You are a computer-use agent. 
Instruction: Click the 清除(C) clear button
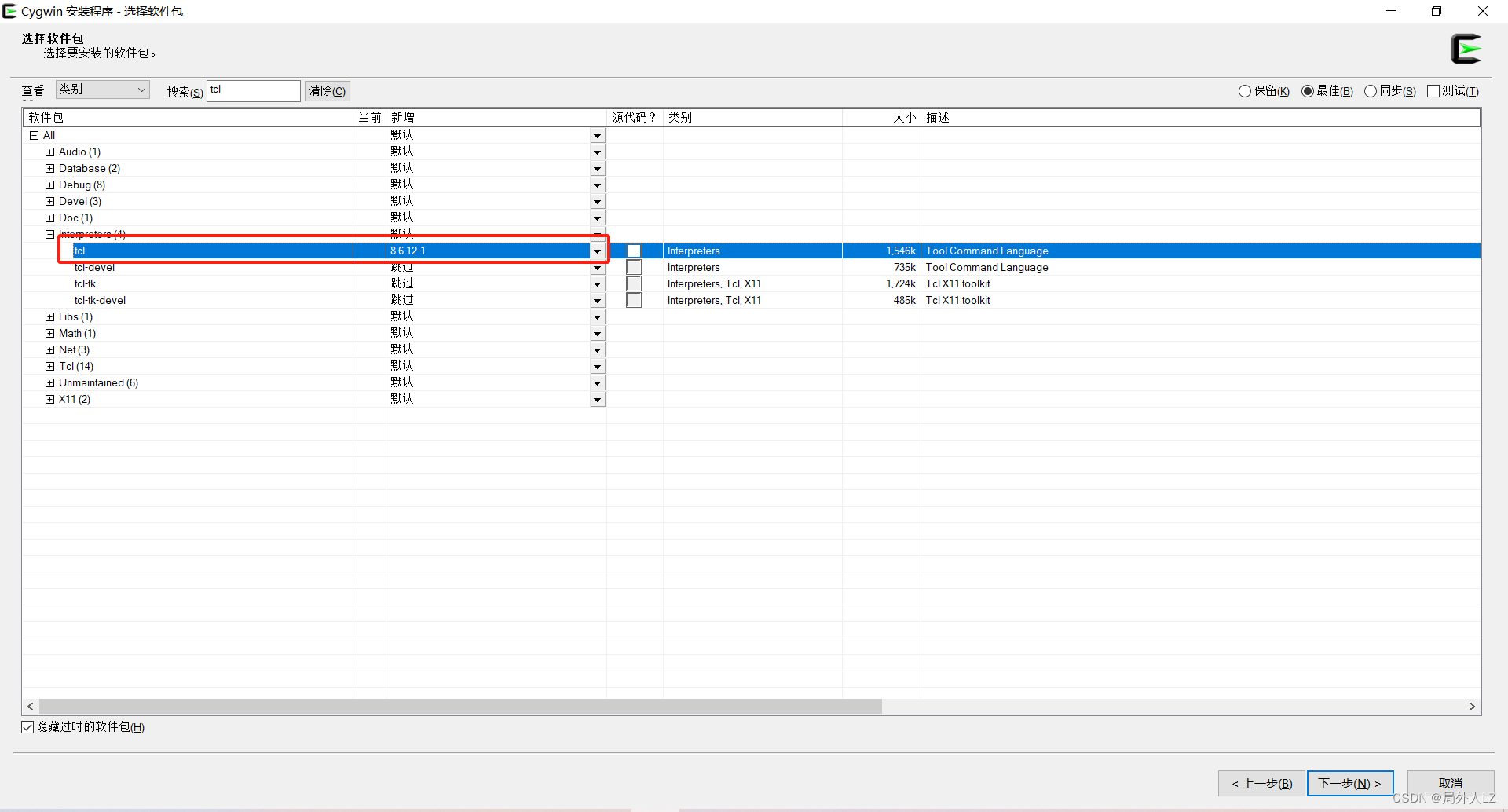328,91
